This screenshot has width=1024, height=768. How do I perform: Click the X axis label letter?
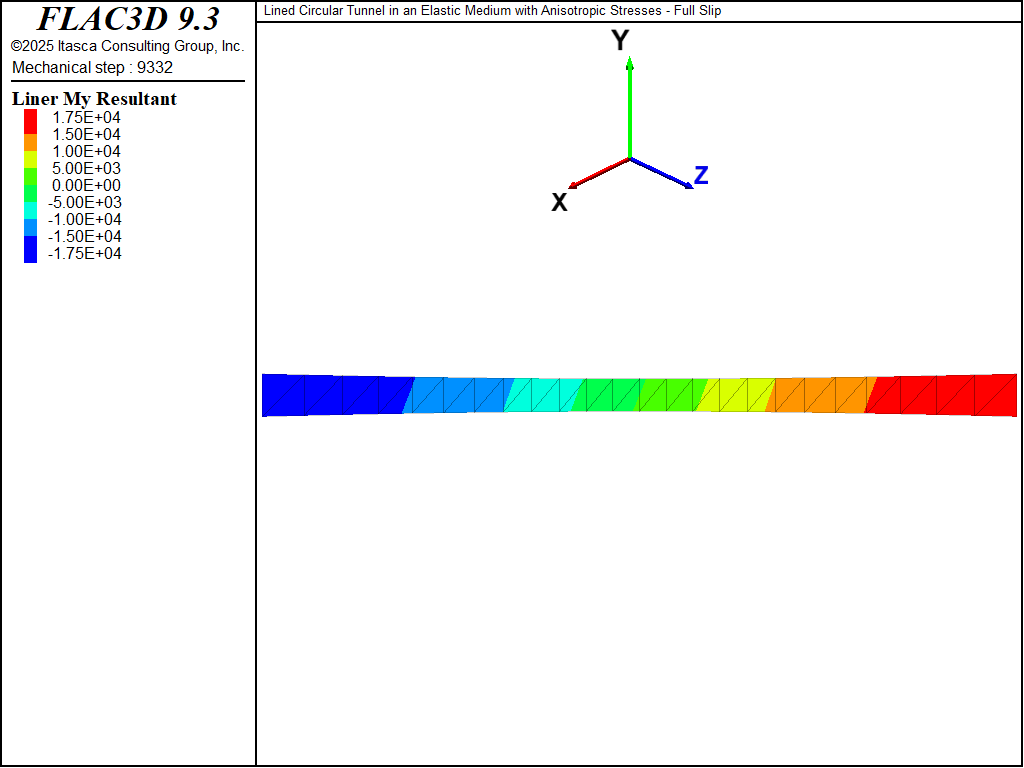tap(560, 203)
